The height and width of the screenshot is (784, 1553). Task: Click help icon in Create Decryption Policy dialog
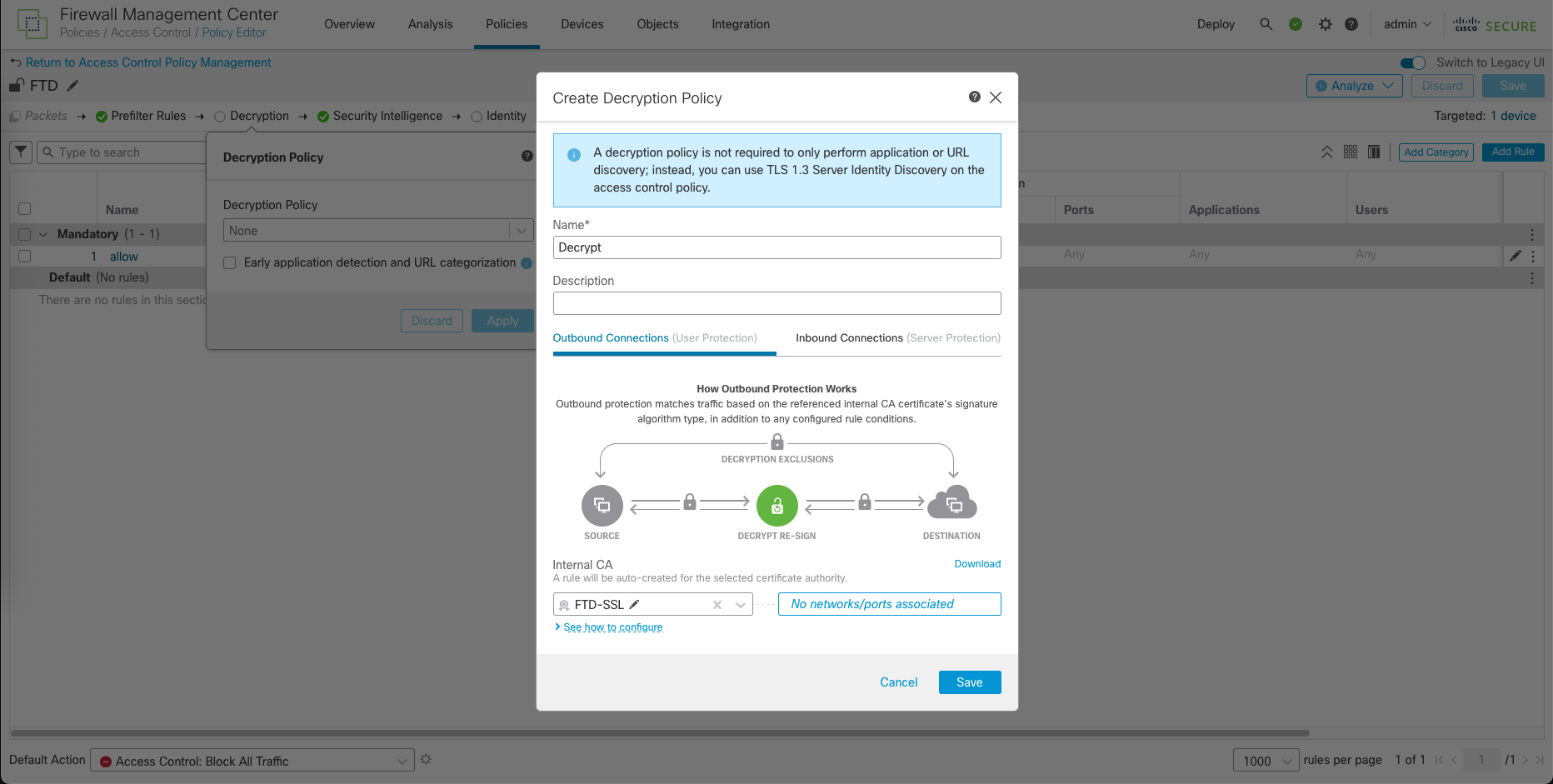[974, 97]
